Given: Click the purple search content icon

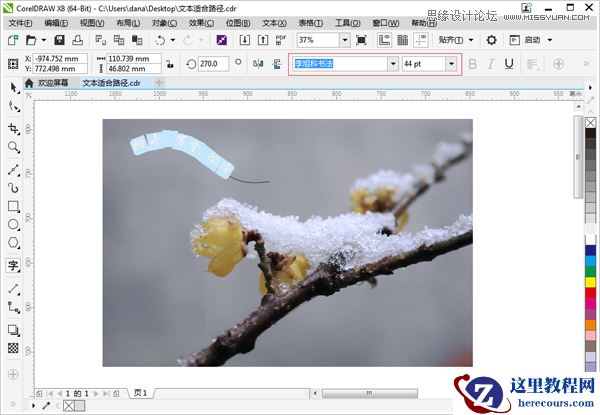Looking at the screenshot, I should coord(222,40).
